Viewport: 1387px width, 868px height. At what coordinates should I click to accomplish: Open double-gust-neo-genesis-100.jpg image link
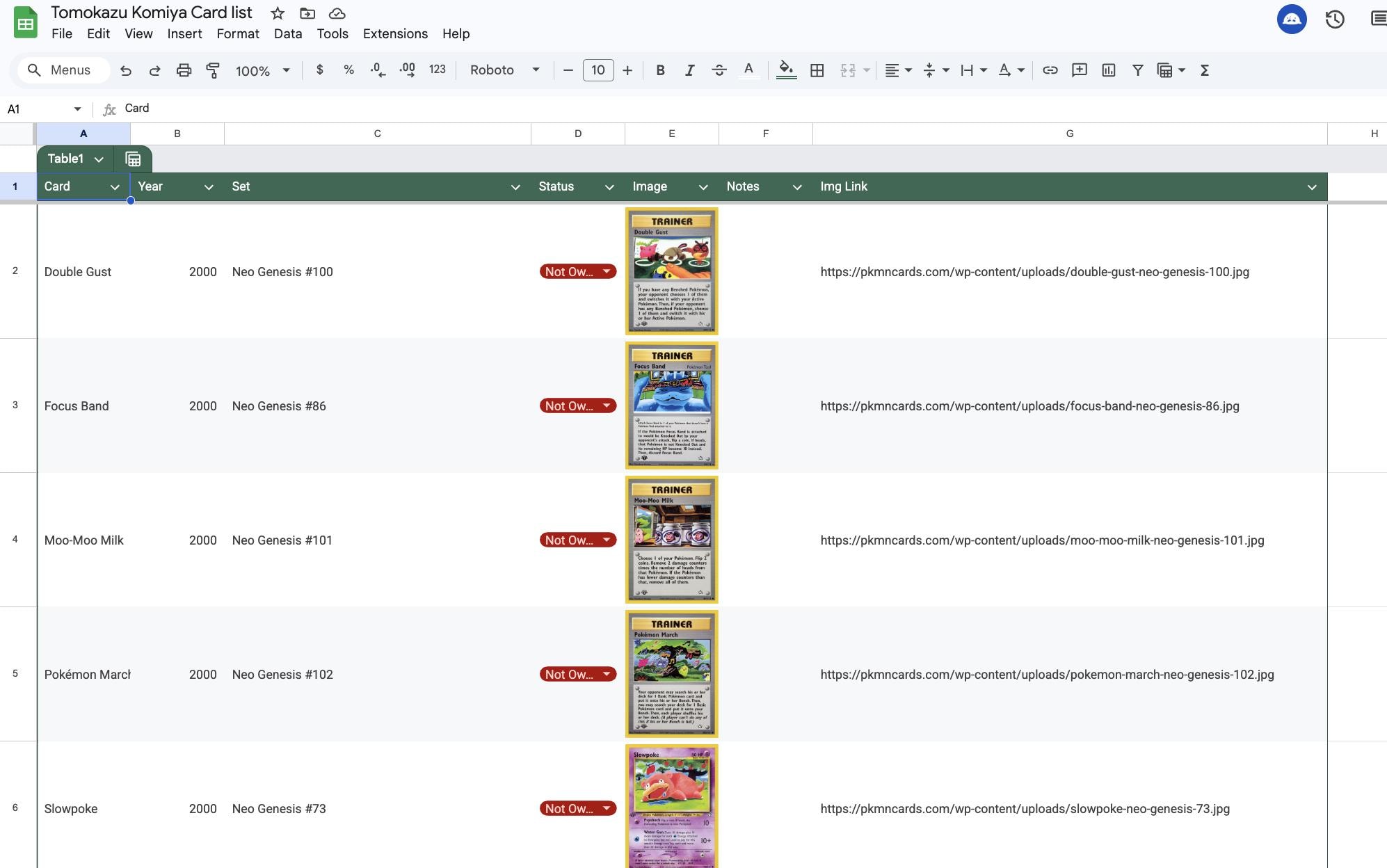[1034, 272]
